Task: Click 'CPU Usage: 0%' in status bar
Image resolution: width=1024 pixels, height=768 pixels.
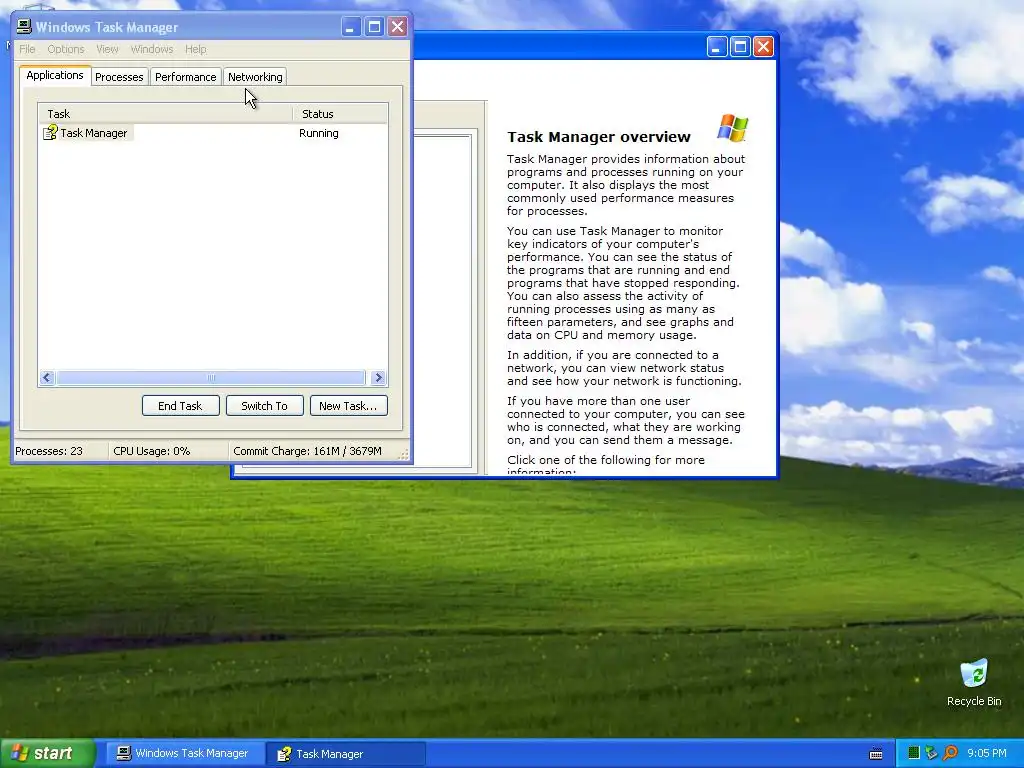Action: coord(152,451)
